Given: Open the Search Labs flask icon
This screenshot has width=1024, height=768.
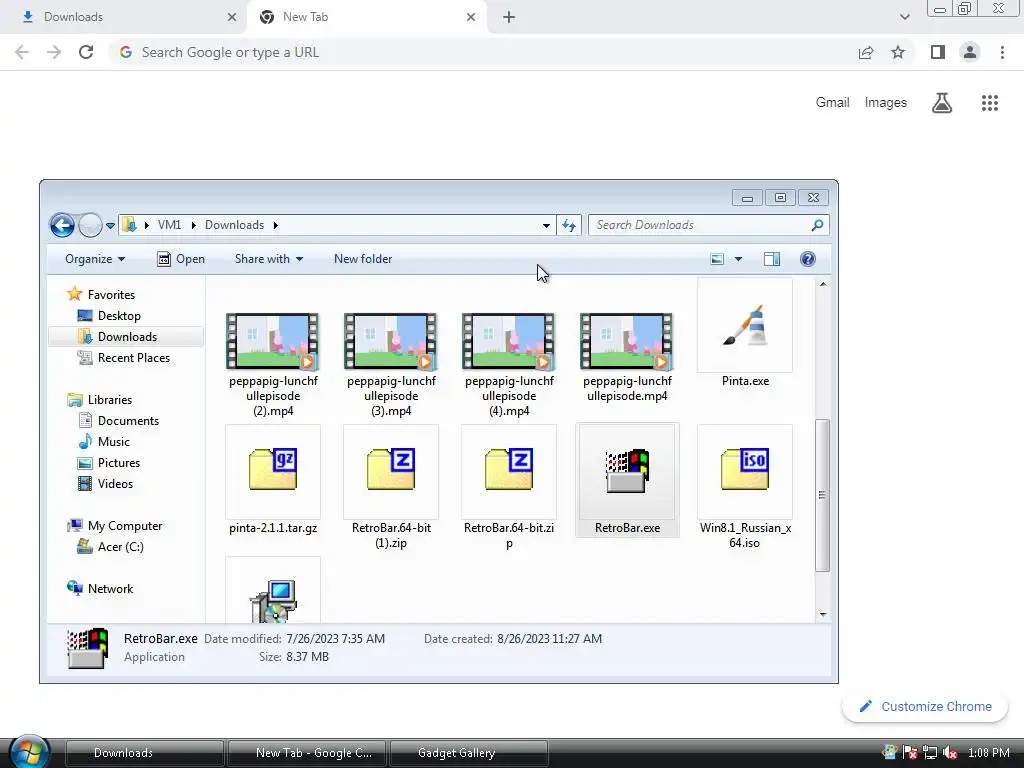Looking at the screenshot, I should pyautogui.click(x=942, y=103).
